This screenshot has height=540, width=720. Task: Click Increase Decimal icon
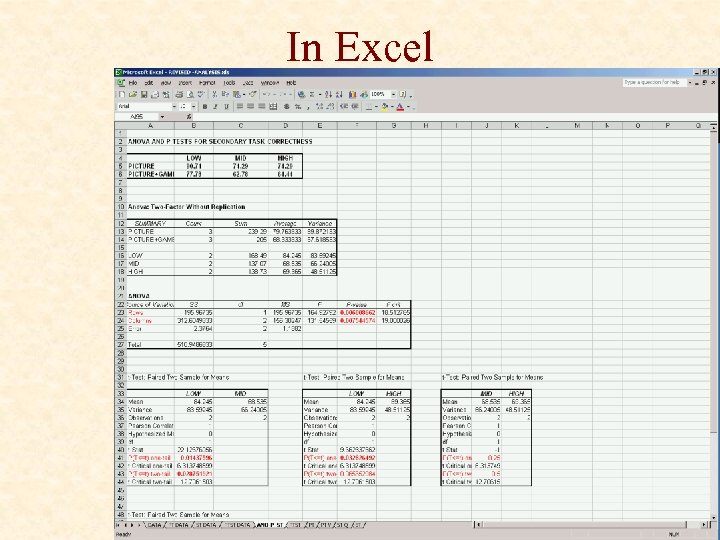point(320,107)
